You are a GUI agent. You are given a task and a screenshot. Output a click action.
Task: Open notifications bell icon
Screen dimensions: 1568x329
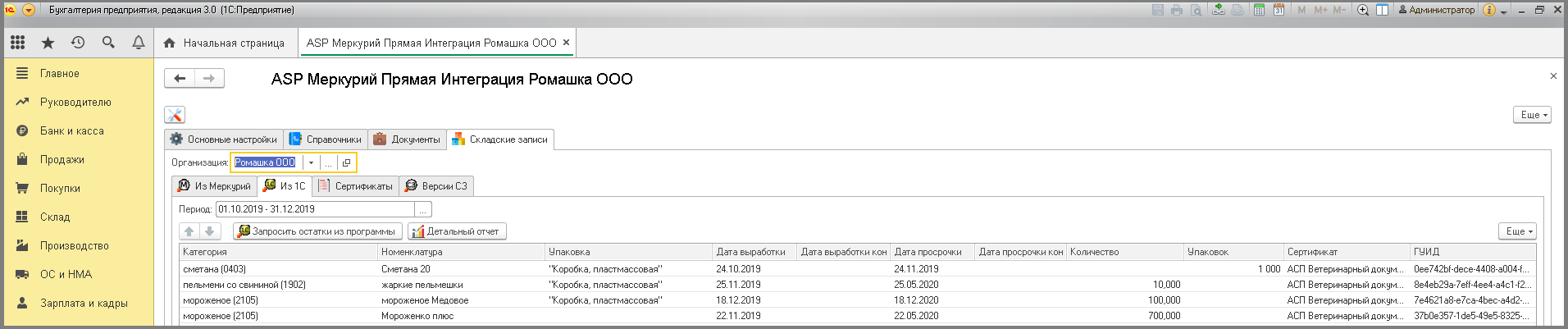pos(139,43)
